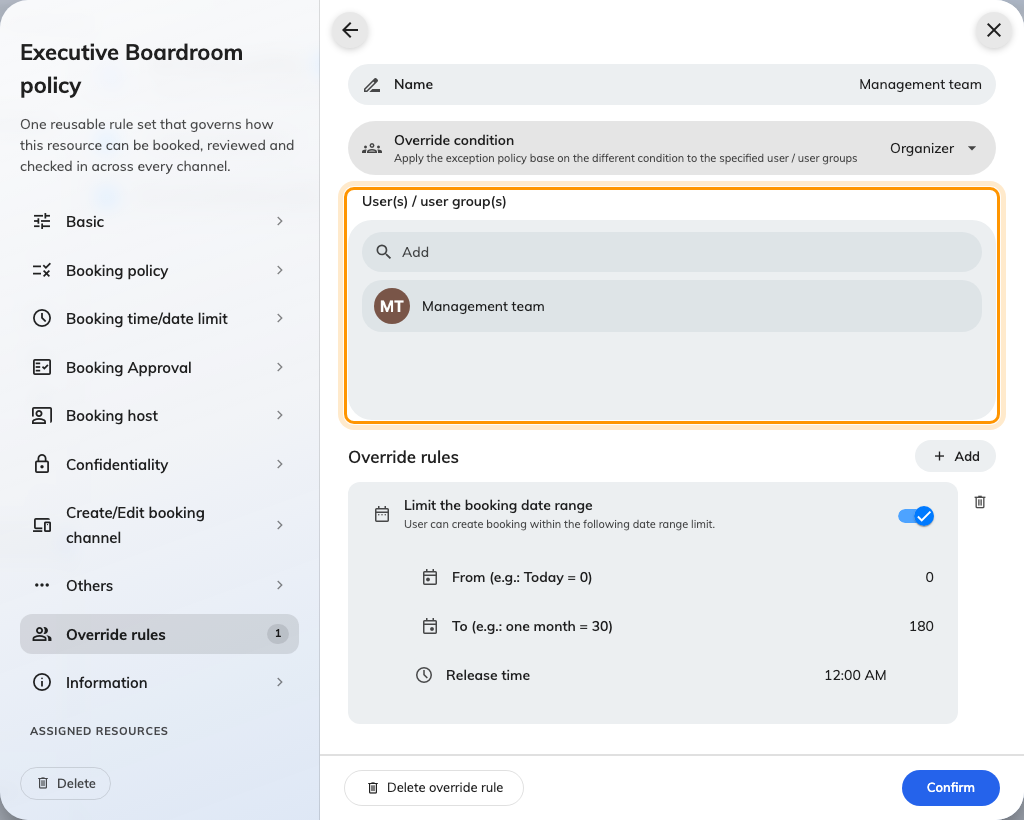Expand the Booking Approval chevron
The width and height of the screenshot is (1024, 820).
[x=280, y=367]
